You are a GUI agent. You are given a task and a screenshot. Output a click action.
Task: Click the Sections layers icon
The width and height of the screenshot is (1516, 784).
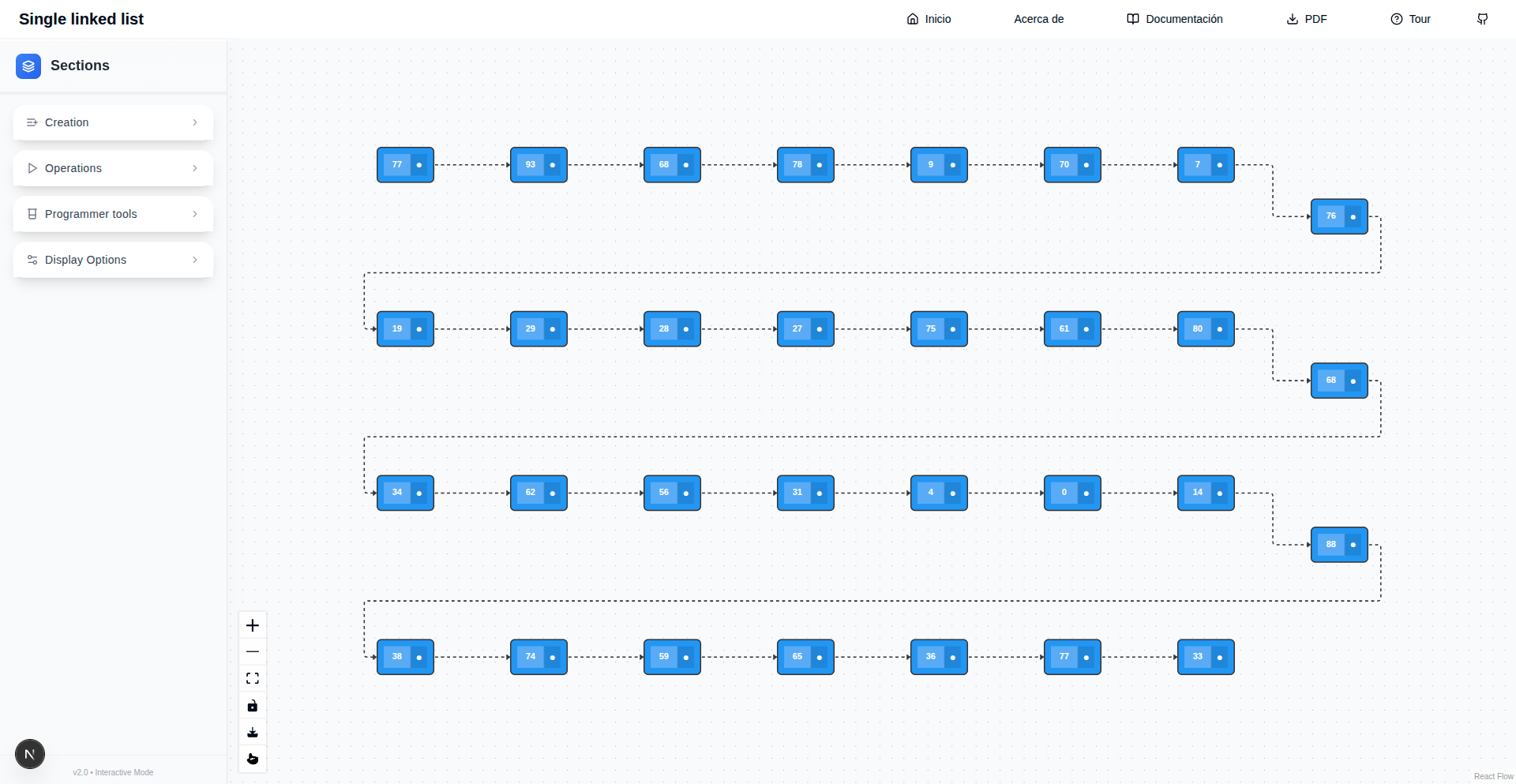tap(28, 66)
